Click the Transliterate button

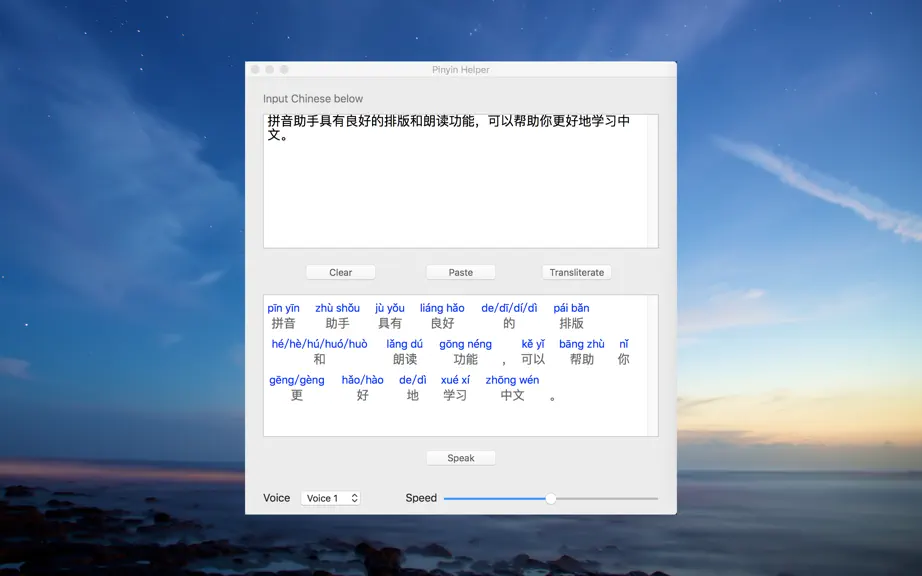pos(576,272)
